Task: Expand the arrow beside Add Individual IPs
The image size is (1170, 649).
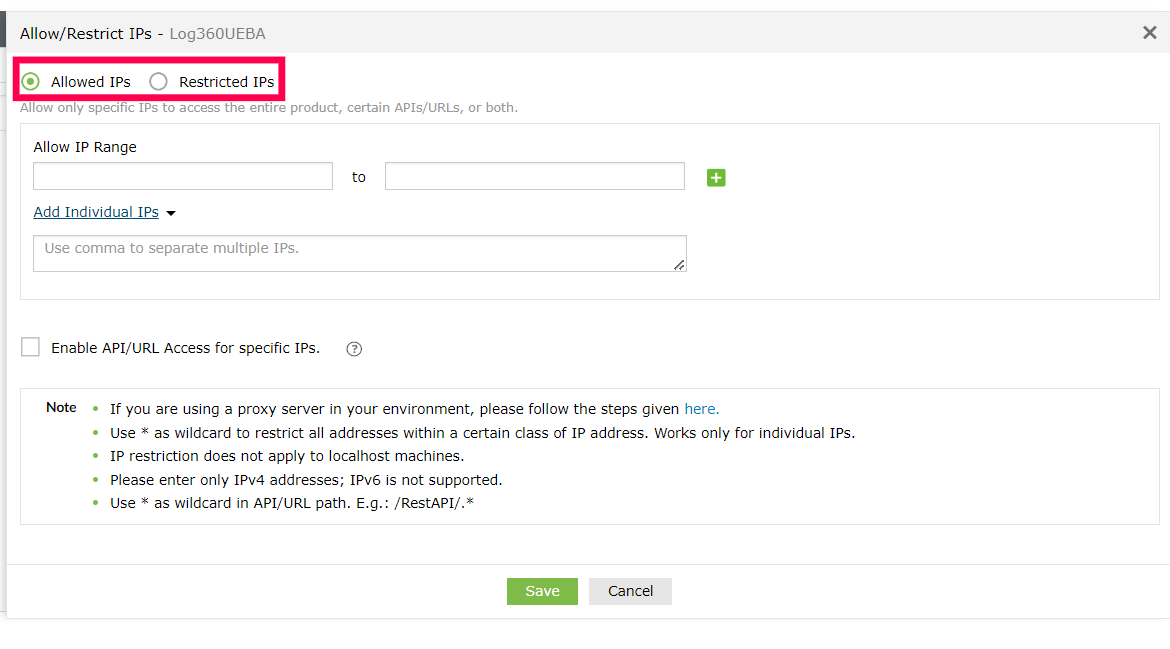Action: 171,213
